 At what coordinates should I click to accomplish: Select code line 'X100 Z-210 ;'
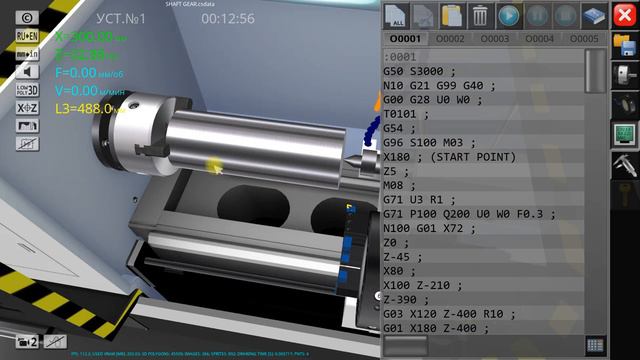click(484, 286)
